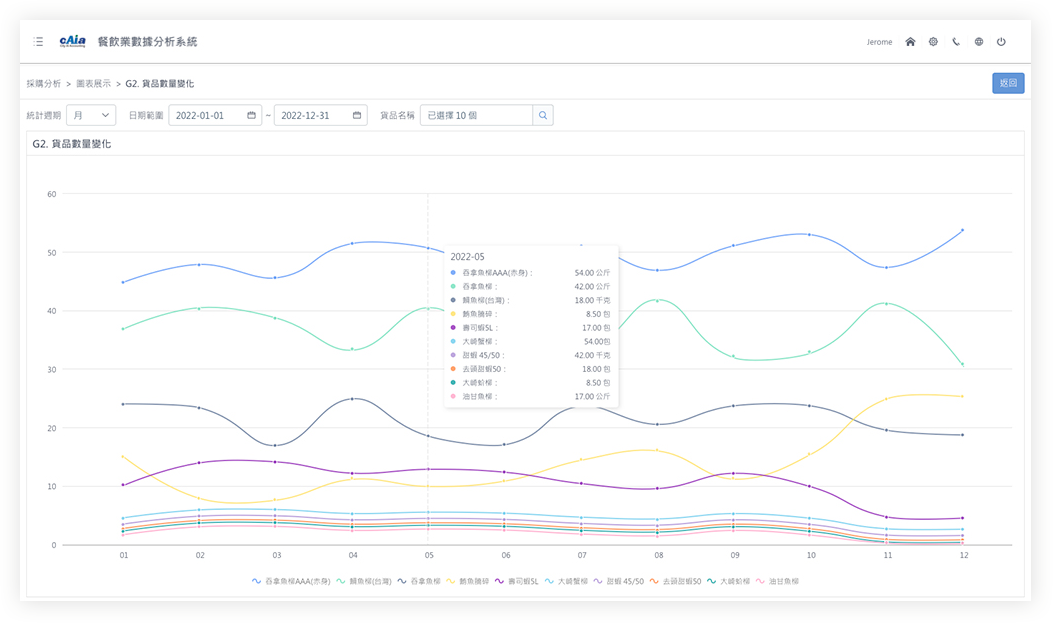The image size is (1053, 623).
Task: Click the 統計週期 label
Action: click(x=44, y=115)
